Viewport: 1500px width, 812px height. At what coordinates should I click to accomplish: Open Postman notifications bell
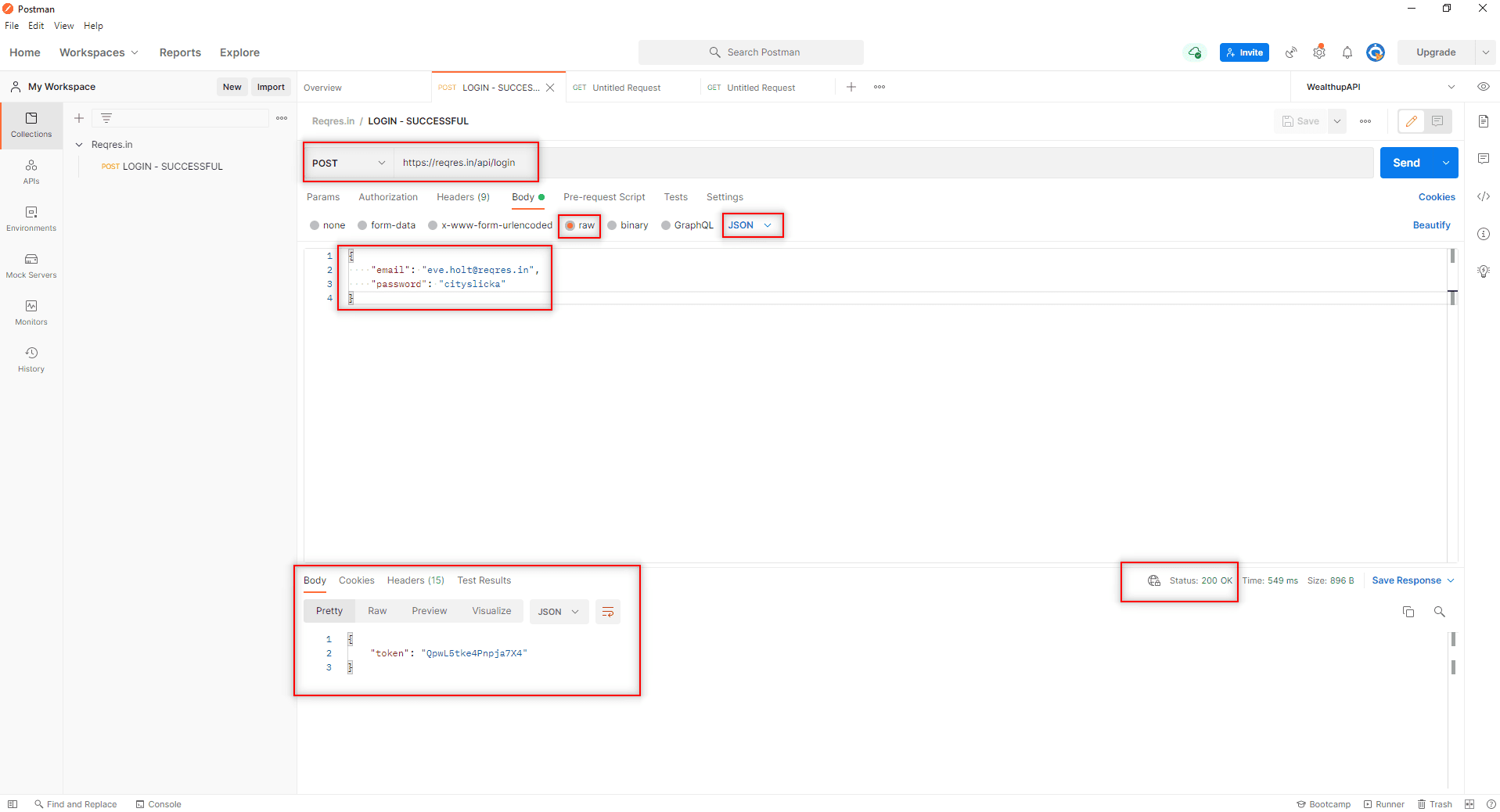[1347, 52]
